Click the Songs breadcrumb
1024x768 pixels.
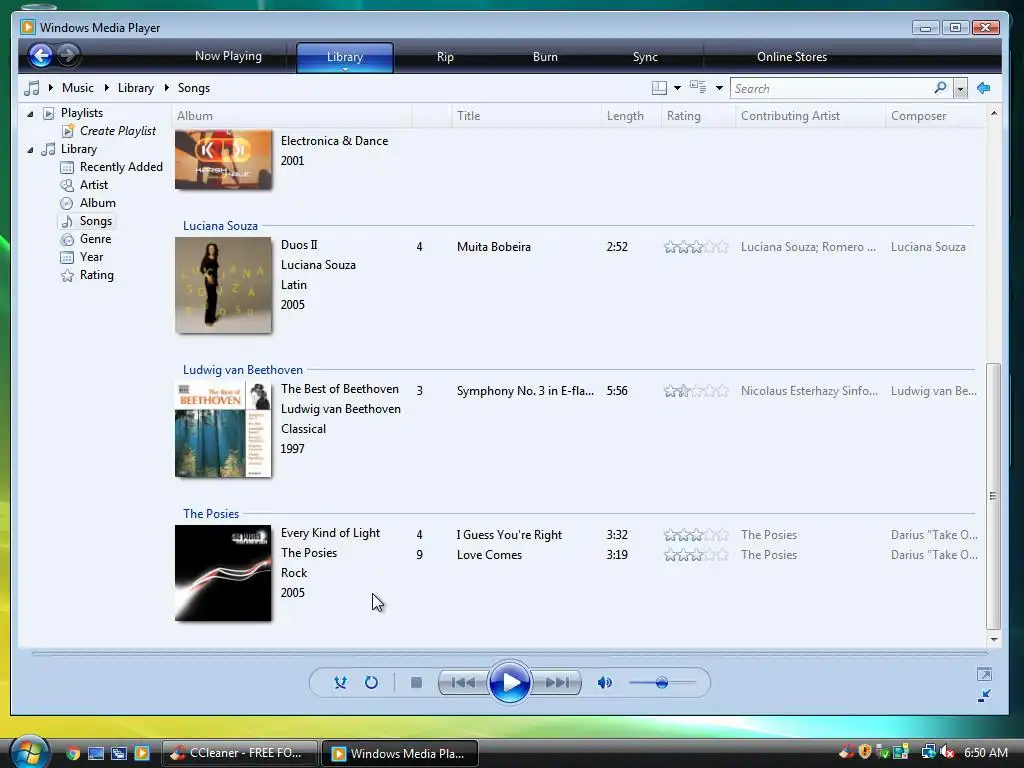click(x=194, y=88)
